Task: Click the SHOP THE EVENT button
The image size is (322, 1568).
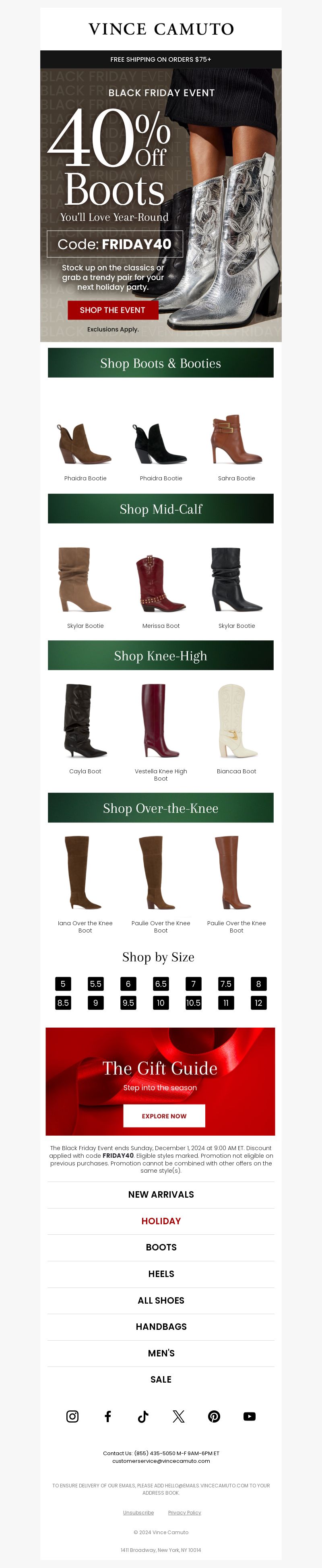Action: tap(112, 310)
